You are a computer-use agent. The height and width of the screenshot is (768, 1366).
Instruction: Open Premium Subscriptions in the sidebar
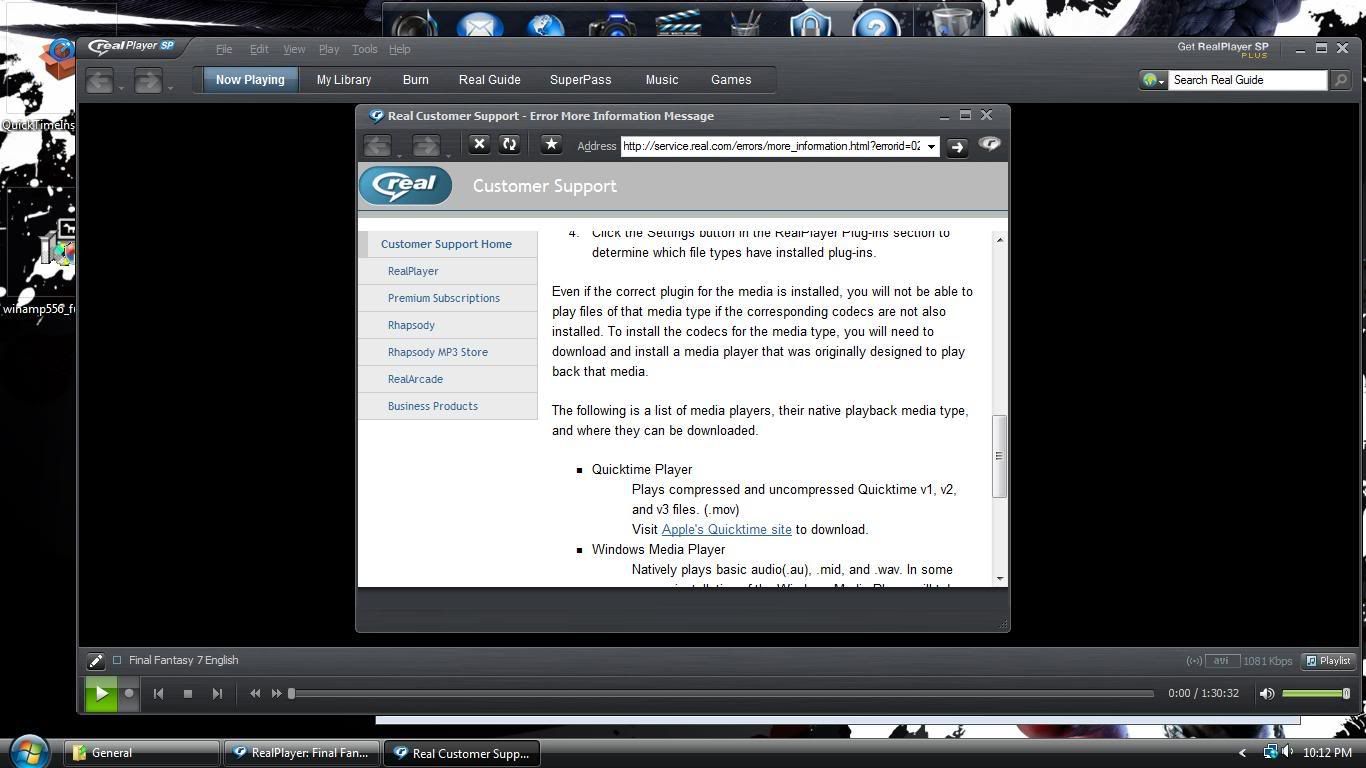pos(444,298)
